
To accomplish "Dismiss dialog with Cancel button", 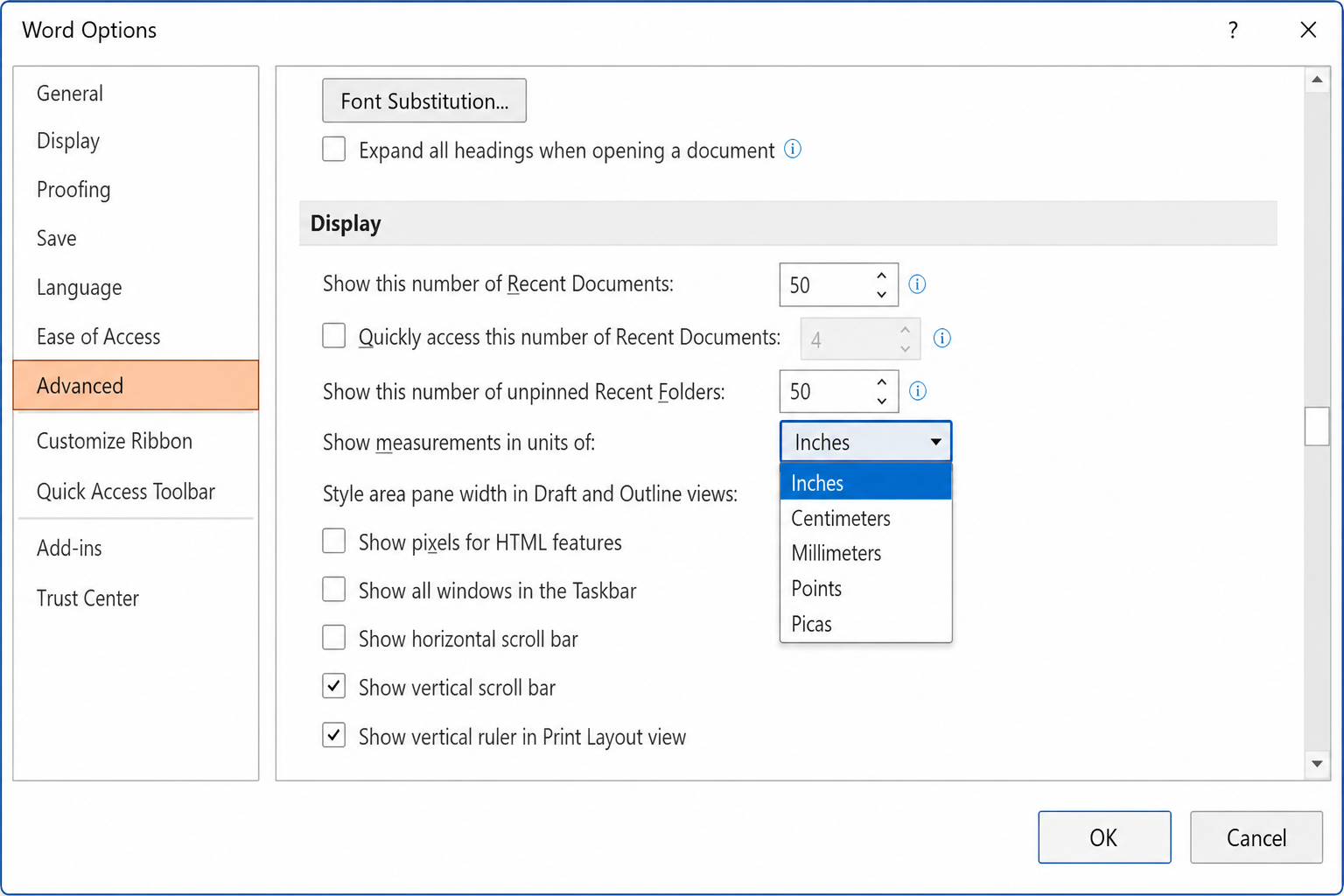I will coord(1256,837).
